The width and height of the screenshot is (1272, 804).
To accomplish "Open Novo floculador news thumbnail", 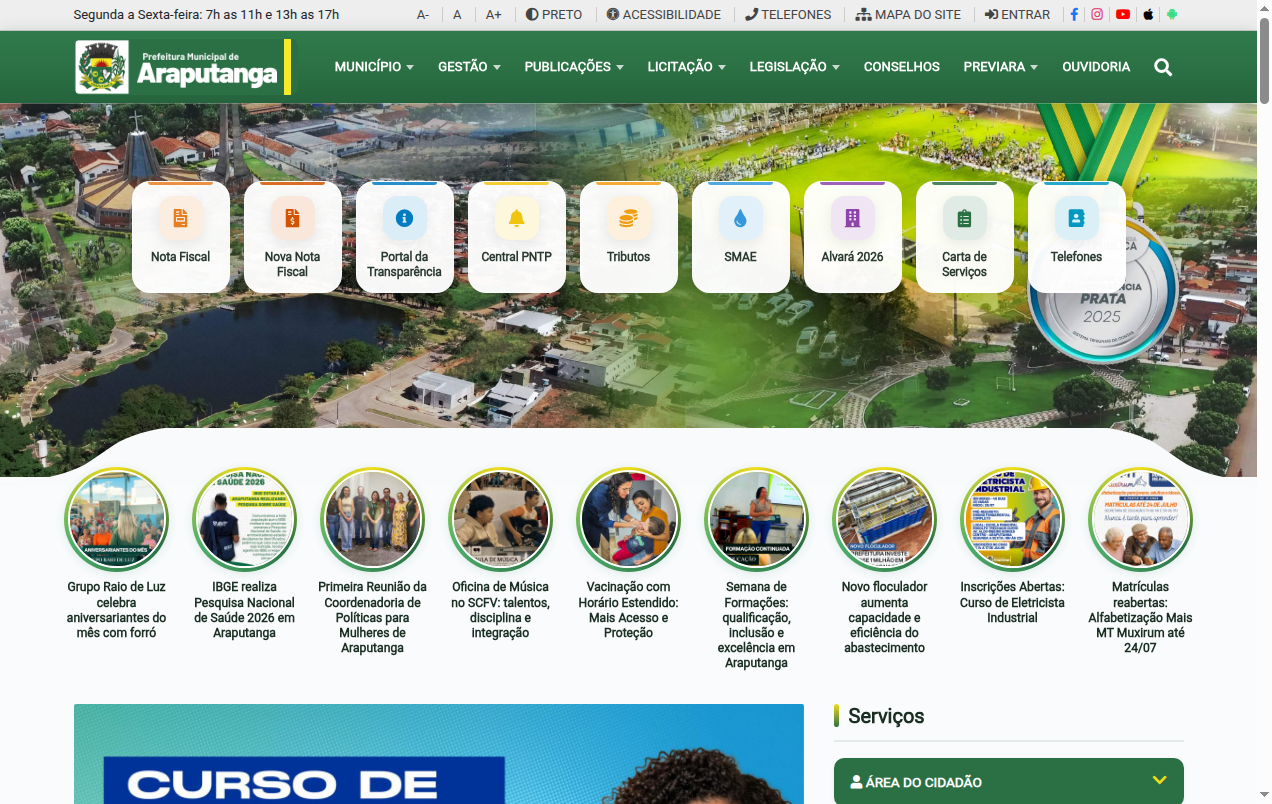I will [884, 520].
